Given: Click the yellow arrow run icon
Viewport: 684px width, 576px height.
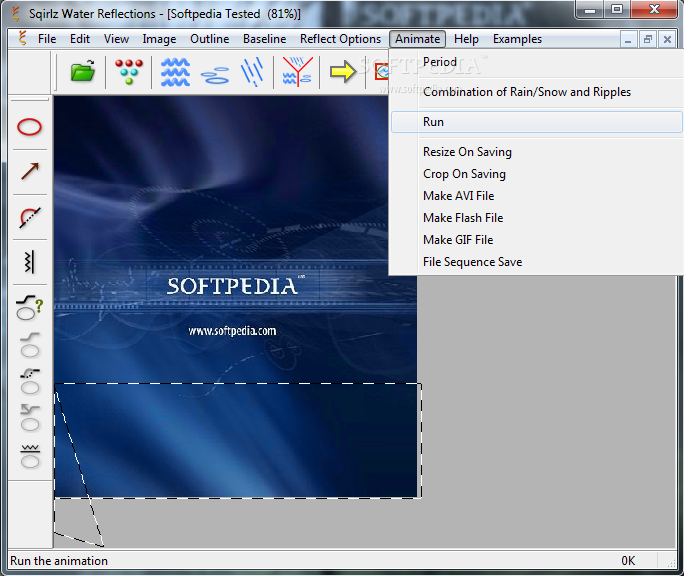Looking at the screenshot, I should [343, 72].
